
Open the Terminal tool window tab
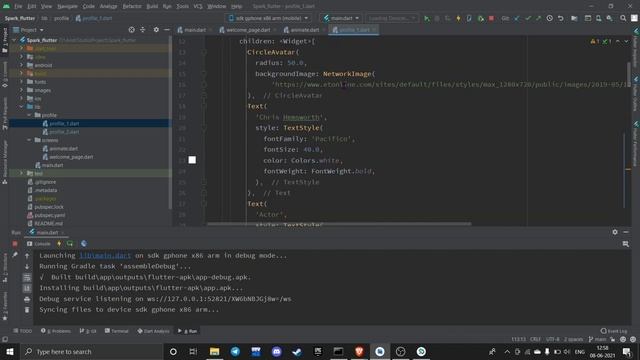click(116, 331)
